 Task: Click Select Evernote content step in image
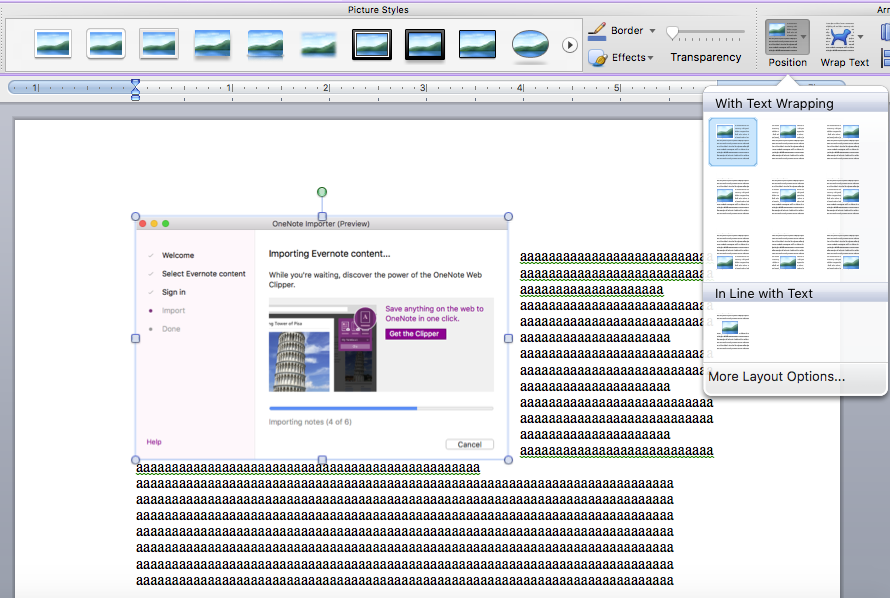point(204,273)
